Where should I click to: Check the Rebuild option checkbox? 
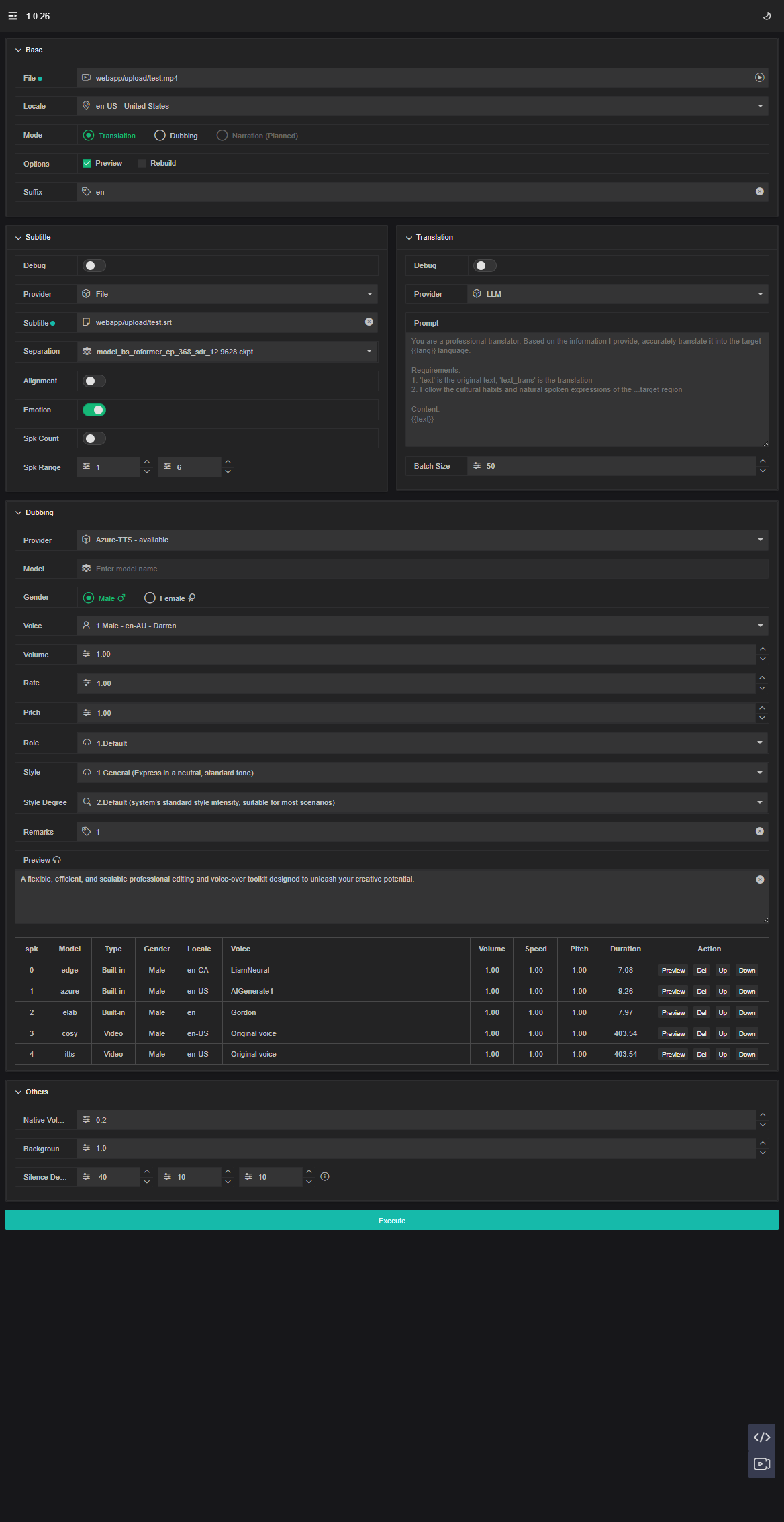(x=142, y=164)
